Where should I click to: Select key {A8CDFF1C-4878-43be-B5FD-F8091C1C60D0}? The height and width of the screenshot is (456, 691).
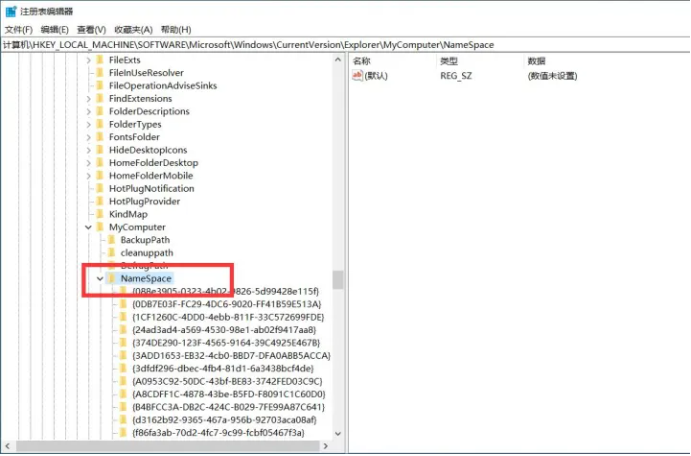point(229,394)
